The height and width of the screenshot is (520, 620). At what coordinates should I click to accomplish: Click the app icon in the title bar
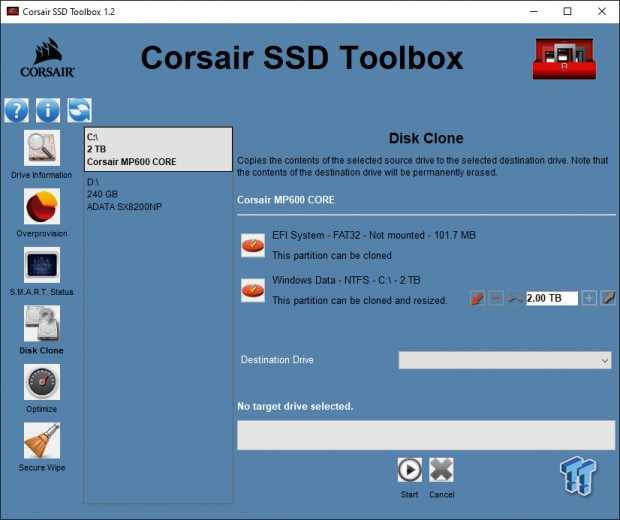13,11
